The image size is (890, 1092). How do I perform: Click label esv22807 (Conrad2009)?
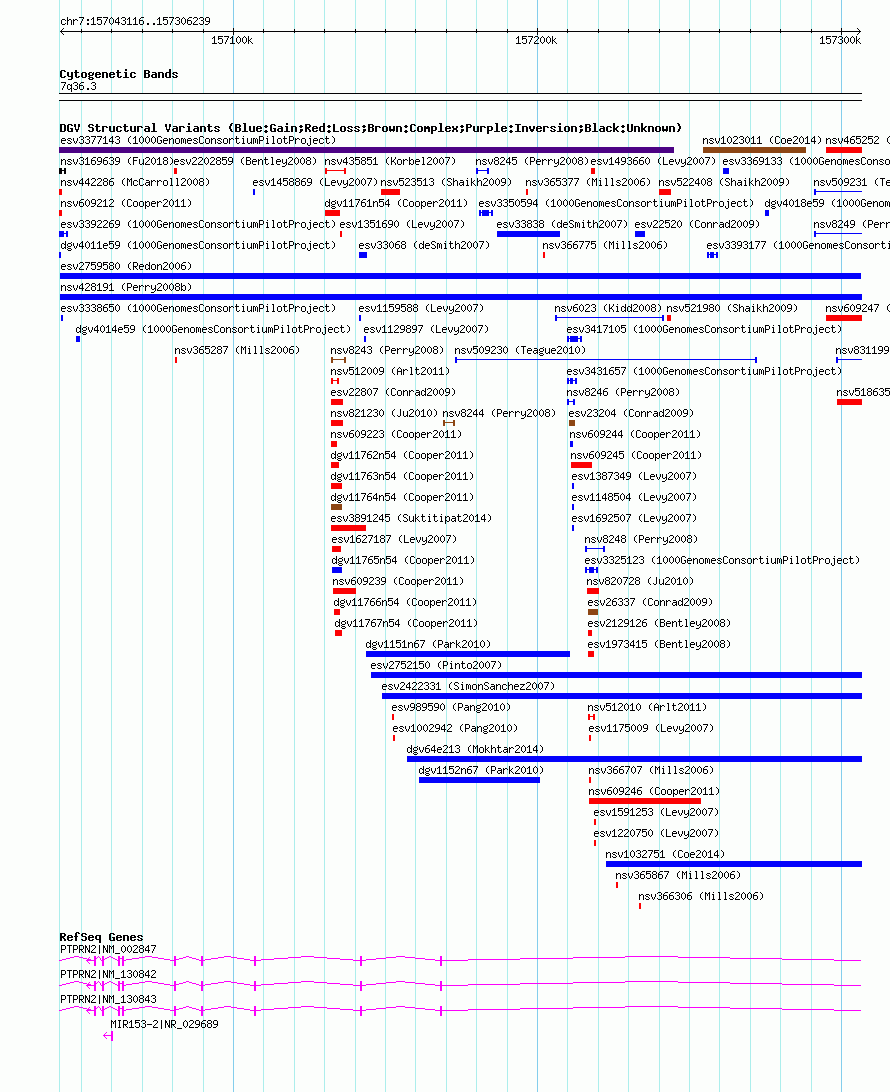[393, 392]
